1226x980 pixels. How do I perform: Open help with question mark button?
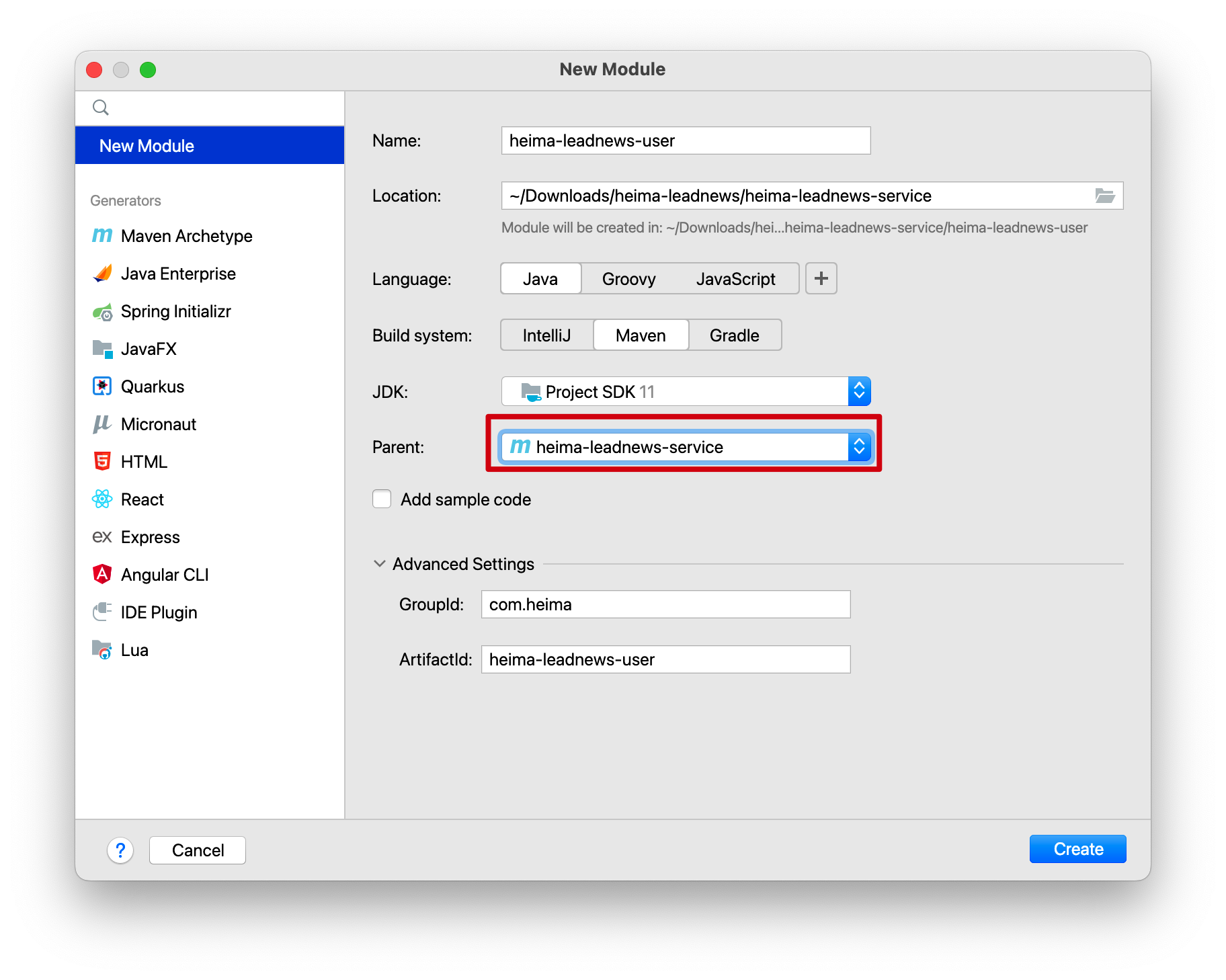tap(120, 850)
